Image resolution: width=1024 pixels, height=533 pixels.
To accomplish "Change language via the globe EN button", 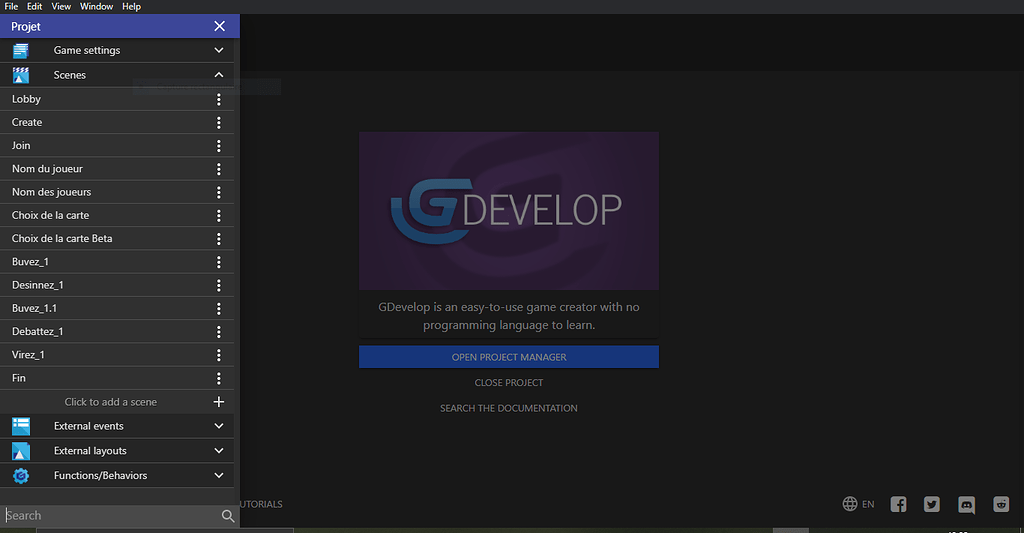I will [858, 504].
